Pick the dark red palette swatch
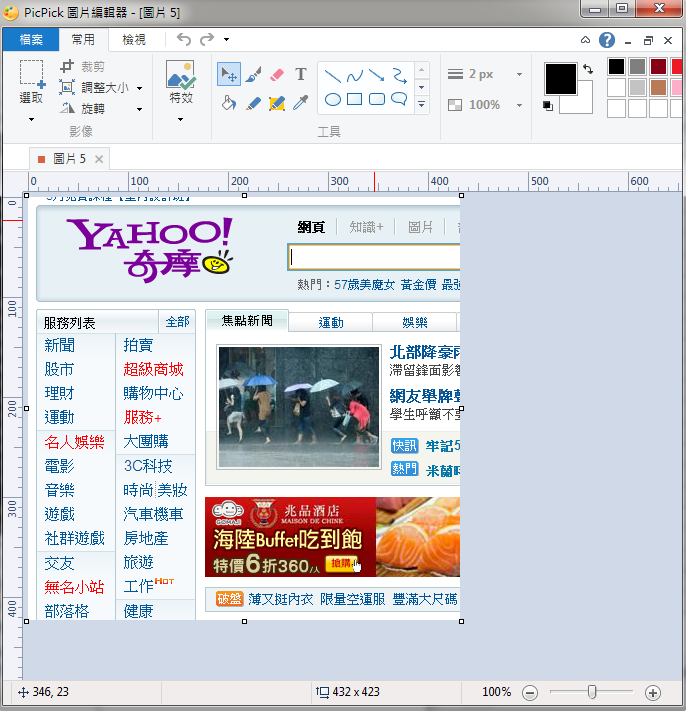 pyautogui.click(x=658, y=67)
